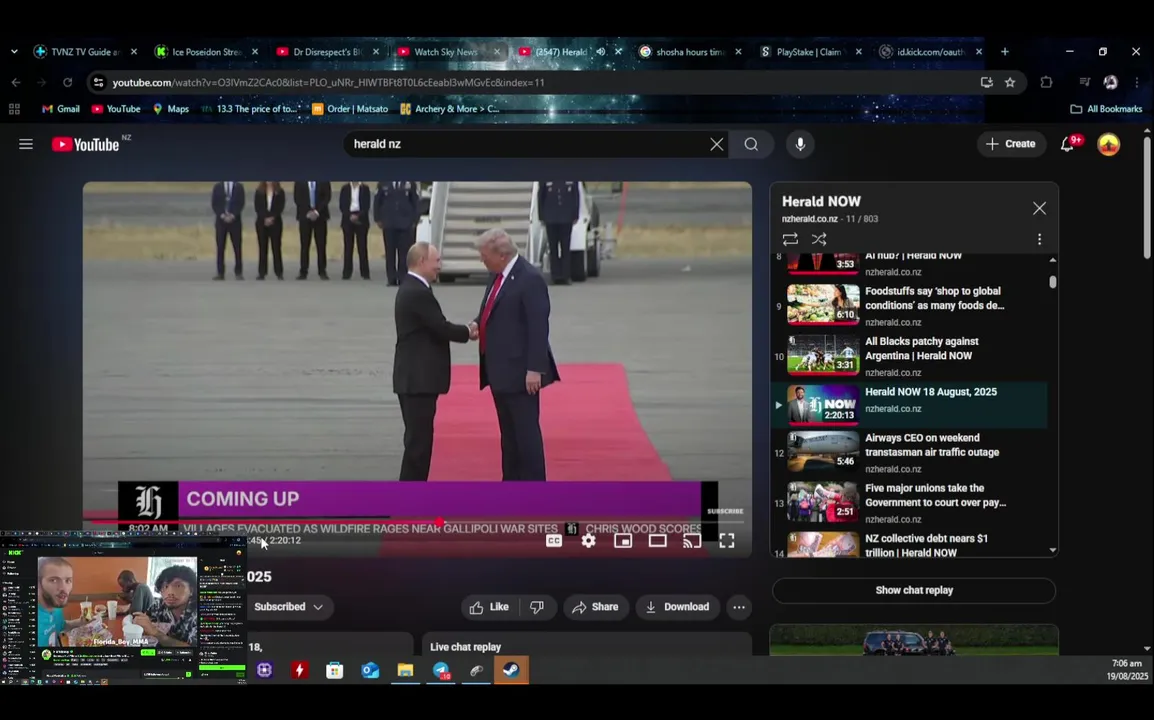Clear the 'herald nz' search text

click(x=716, y=144)
